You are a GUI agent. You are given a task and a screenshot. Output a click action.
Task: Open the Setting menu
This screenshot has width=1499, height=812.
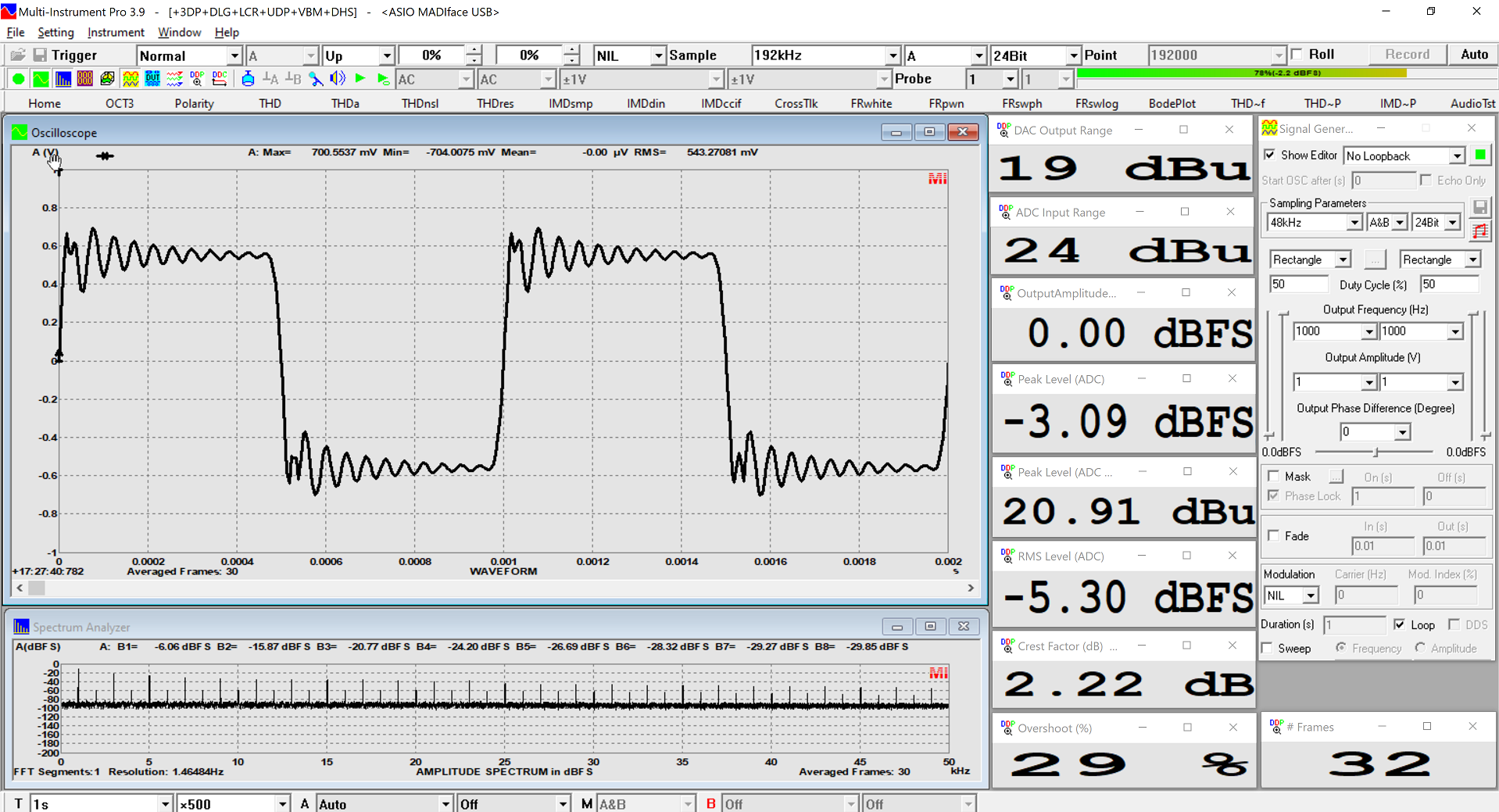[x=55, y=32]
